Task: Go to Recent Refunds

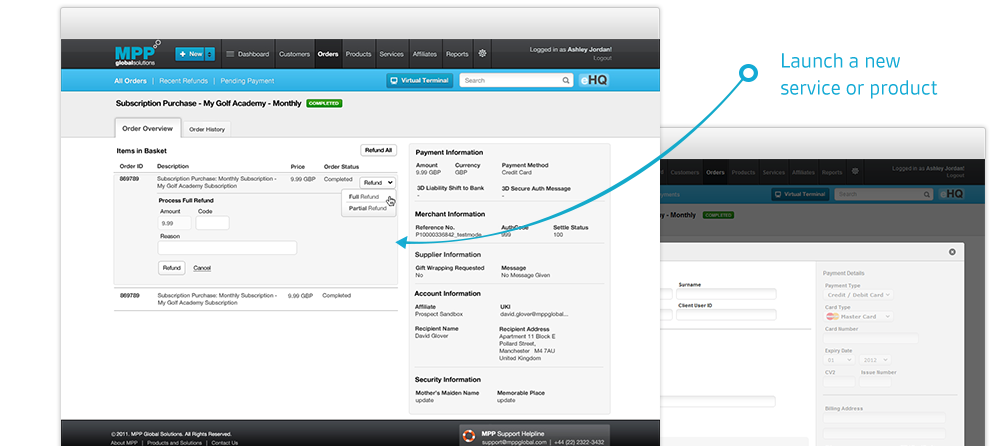Action: (x=182, y=81)
